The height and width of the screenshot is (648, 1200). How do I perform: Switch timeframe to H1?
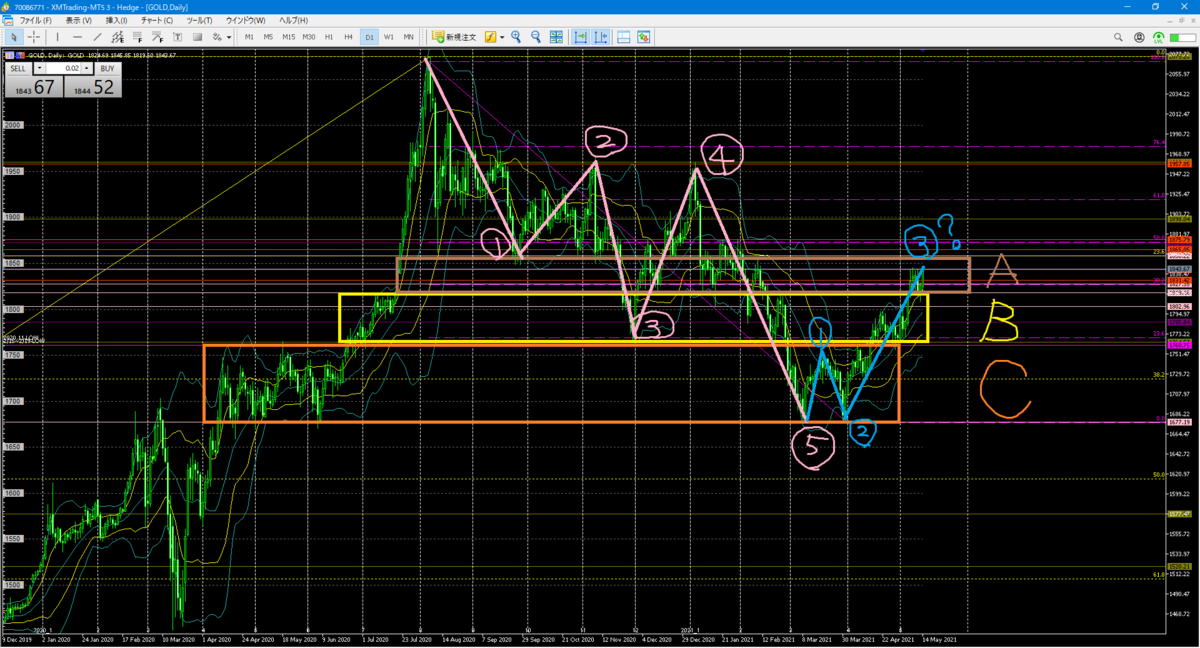click(329, 37)
